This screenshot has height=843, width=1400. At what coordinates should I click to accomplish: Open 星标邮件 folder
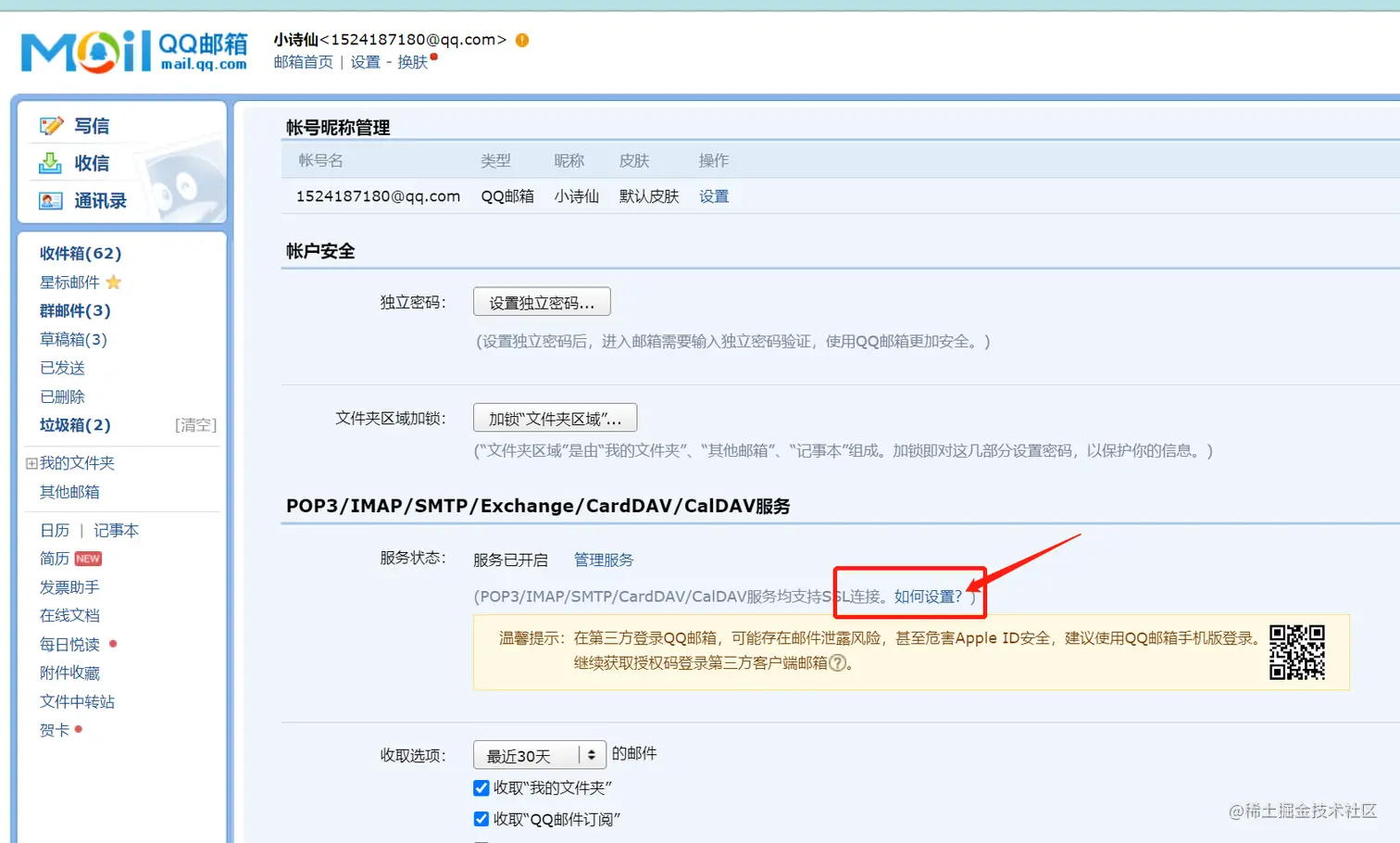(x=69, y=282)
